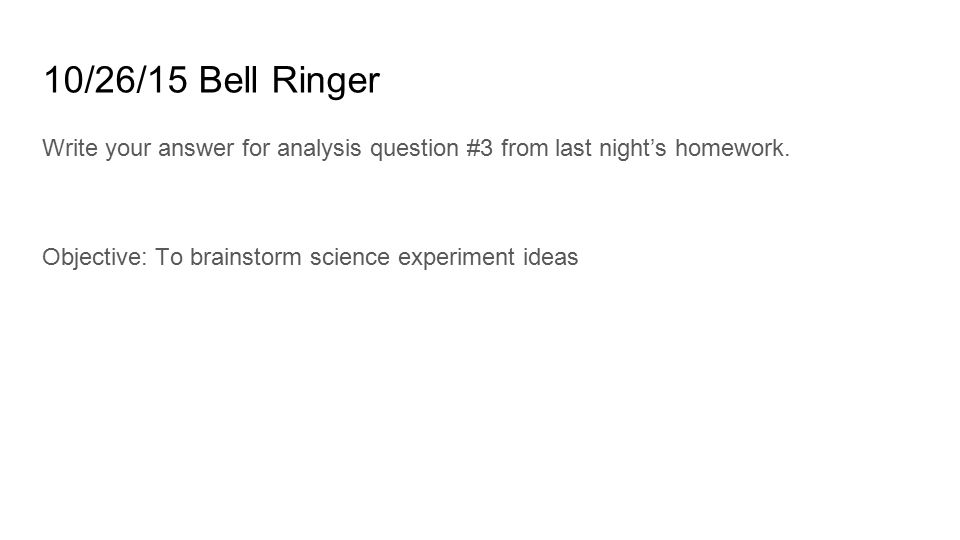The width and height of the screenshot is (960, 540).
Task: Select the date "10/26/15" in the title
Action: click(x=115, y=80)
